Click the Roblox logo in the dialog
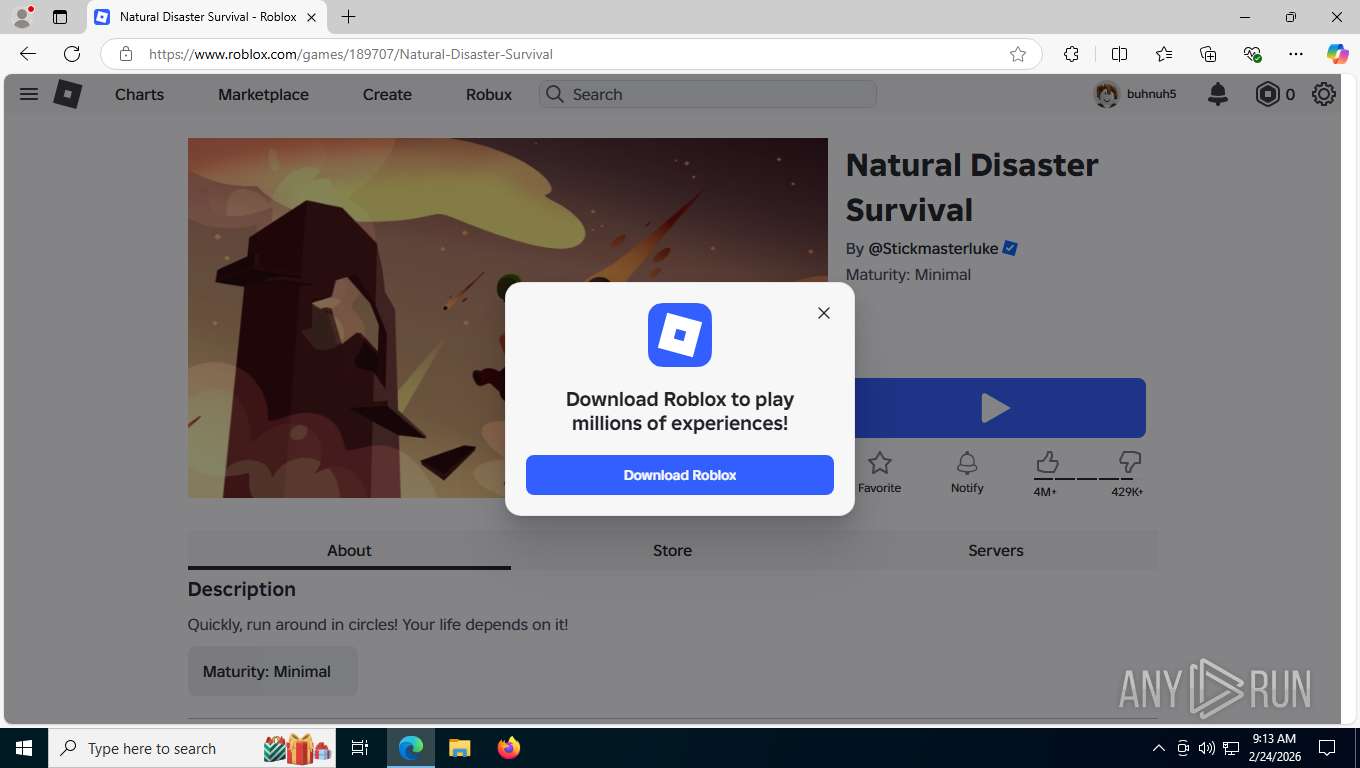 (680, 335)
